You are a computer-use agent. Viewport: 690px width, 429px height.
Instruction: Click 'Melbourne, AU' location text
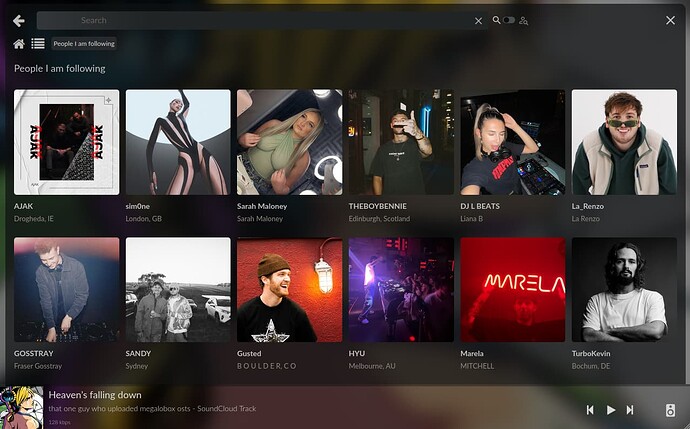point(372,366)
